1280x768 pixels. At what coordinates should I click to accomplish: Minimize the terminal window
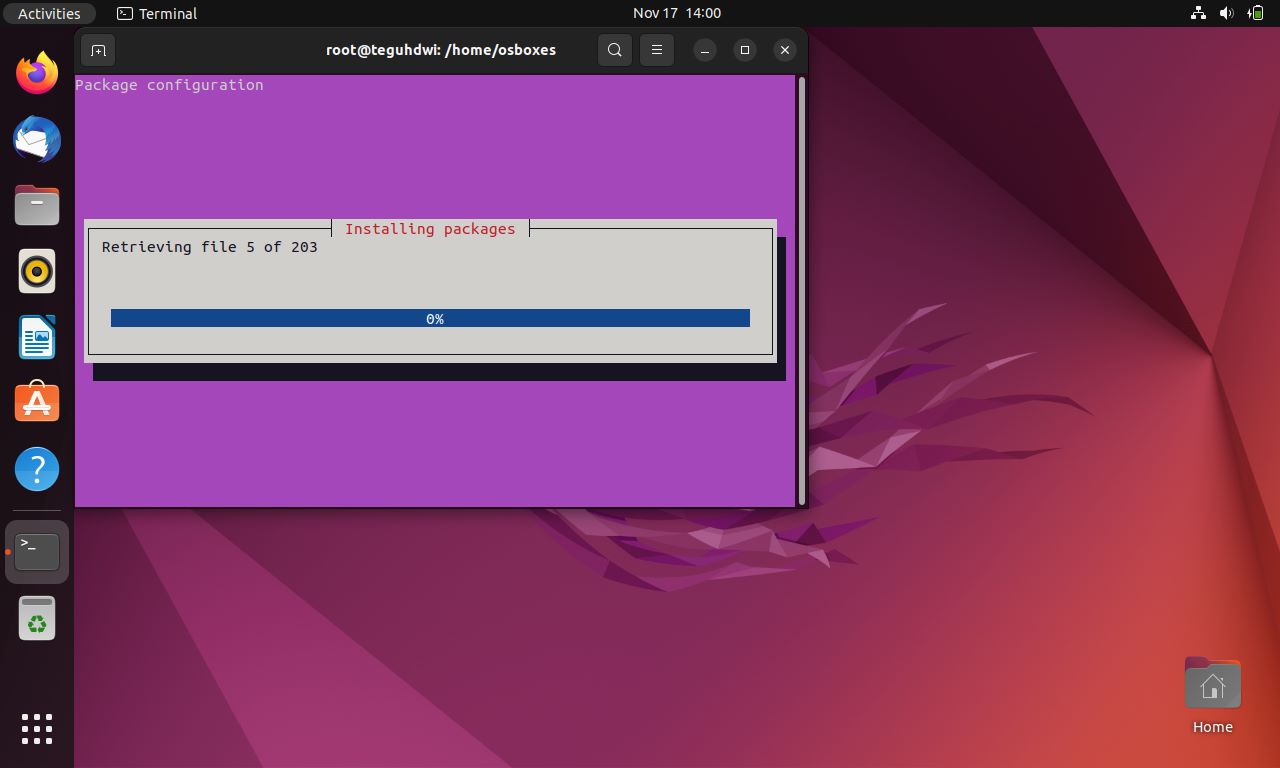pos(705,50)
